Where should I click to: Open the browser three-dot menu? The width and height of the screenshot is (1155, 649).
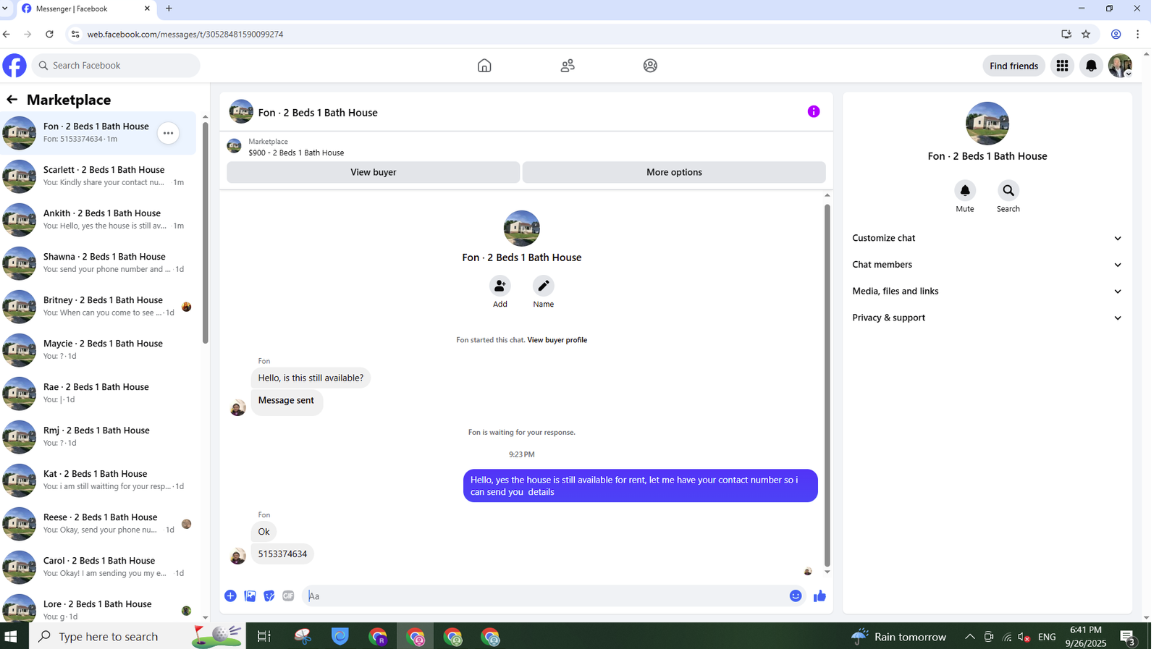click(1138, 34)
